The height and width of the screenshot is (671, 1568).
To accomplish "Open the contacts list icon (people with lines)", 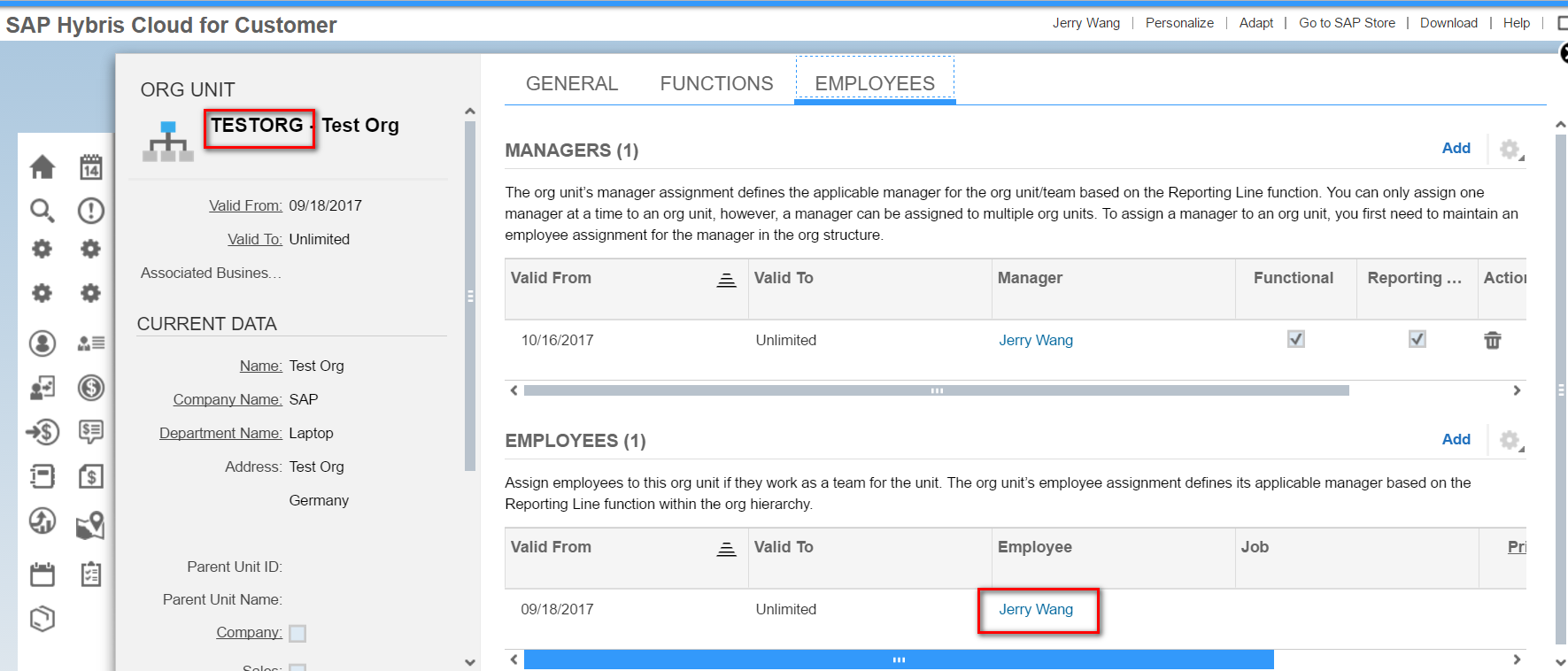I will pos(90,343).
